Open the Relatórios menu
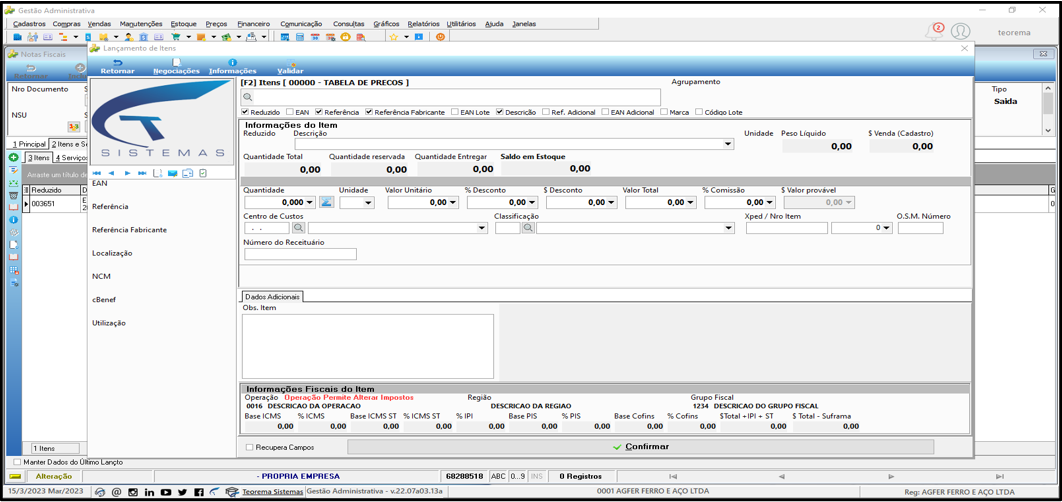 pyautogui.click(x=423, y=24)
